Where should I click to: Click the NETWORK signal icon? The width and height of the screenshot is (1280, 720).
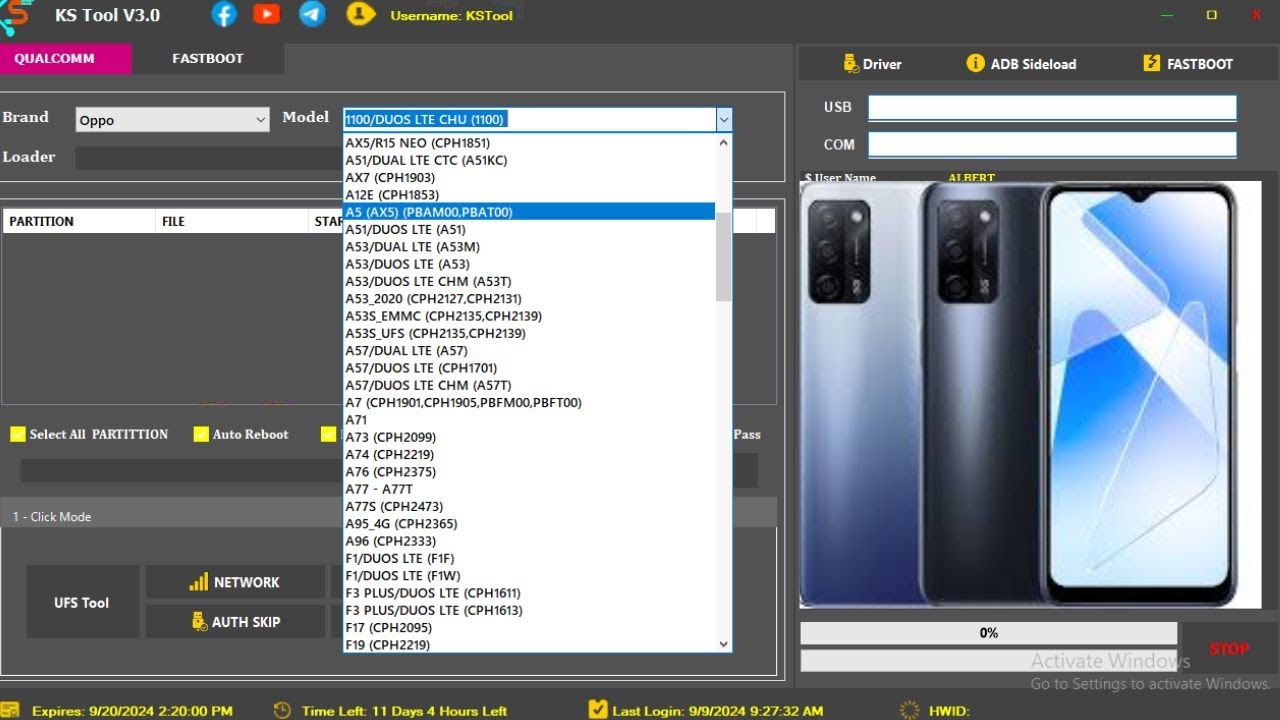click(x=200, y=581)
